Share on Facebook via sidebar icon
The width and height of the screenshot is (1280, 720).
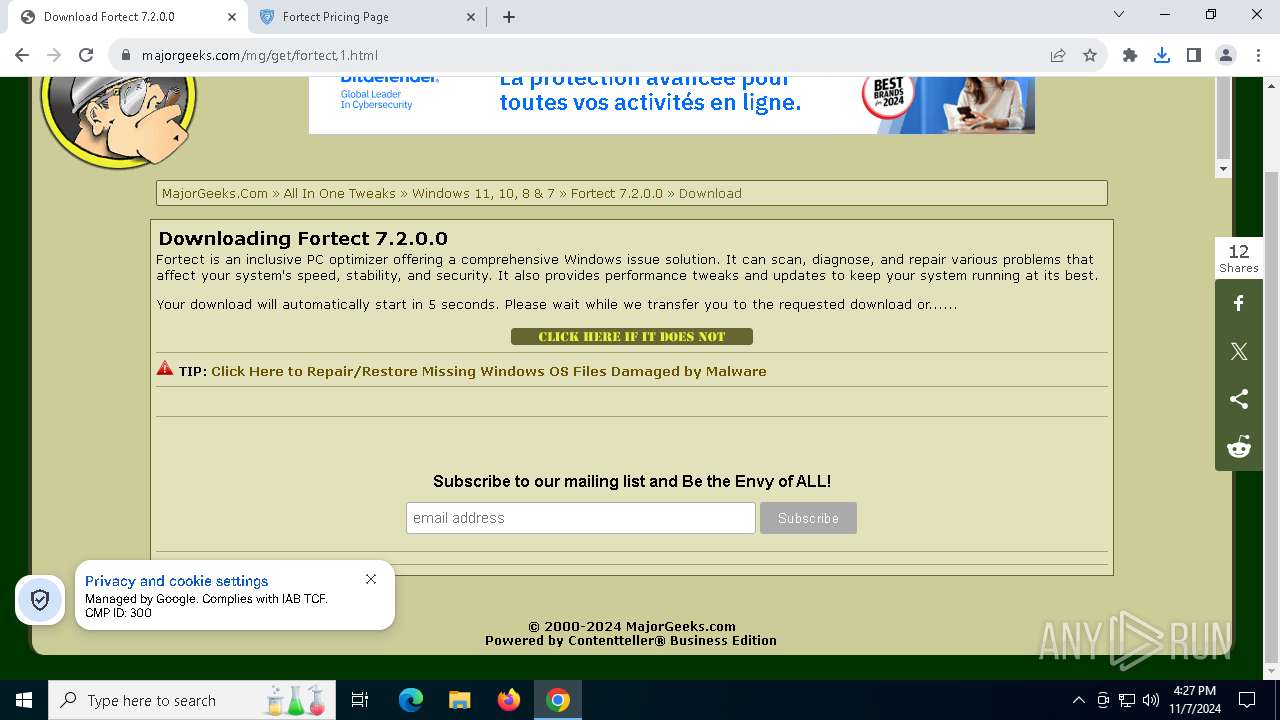(x=1239, y=303)
